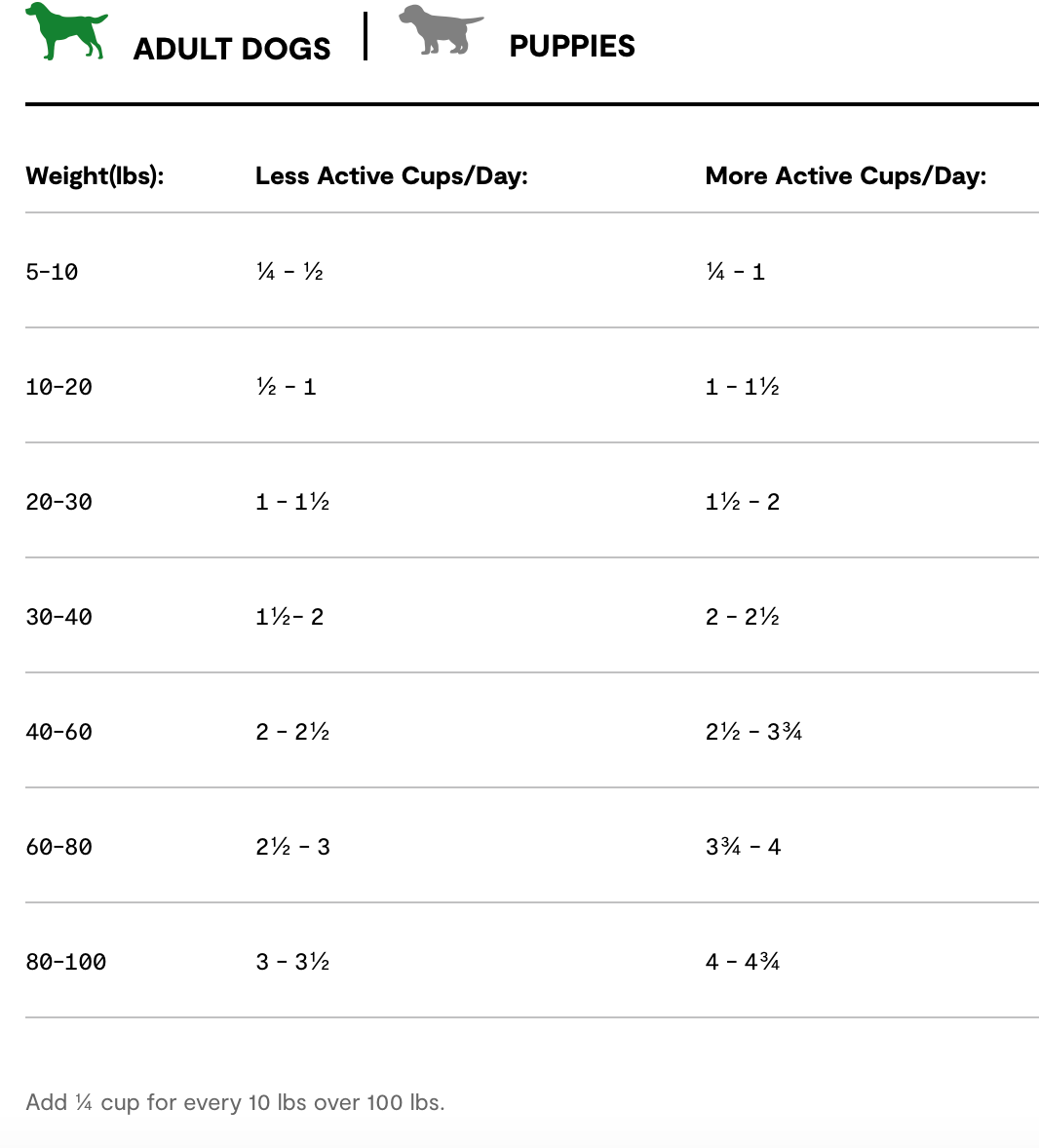Click the ¼ - ½ less active value
This screenshot has width=1039, height=1148.
pos(289,272)
